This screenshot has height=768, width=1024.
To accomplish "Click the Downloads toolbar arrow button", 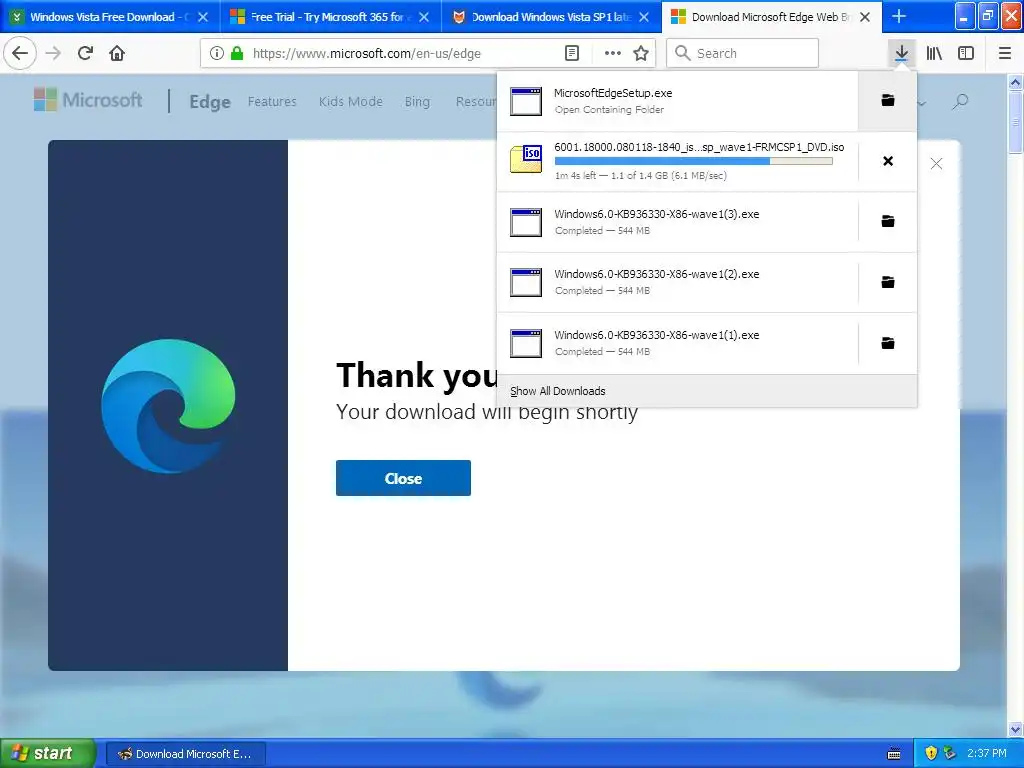I will (901, 54).
